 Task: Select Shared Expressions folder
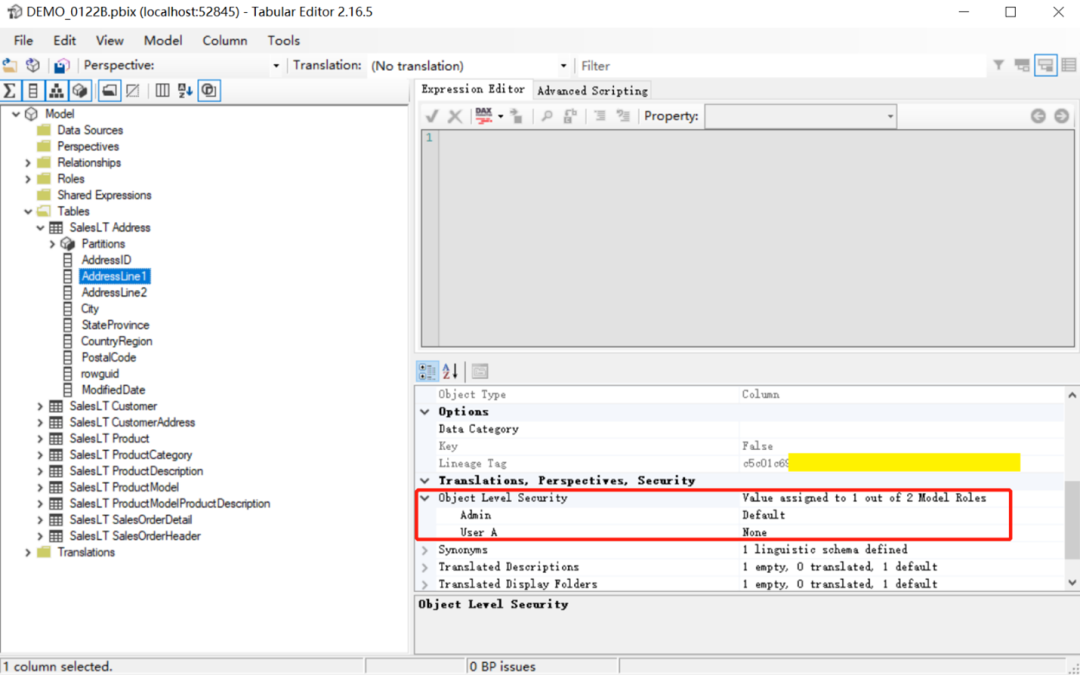[x=104, y=195]
